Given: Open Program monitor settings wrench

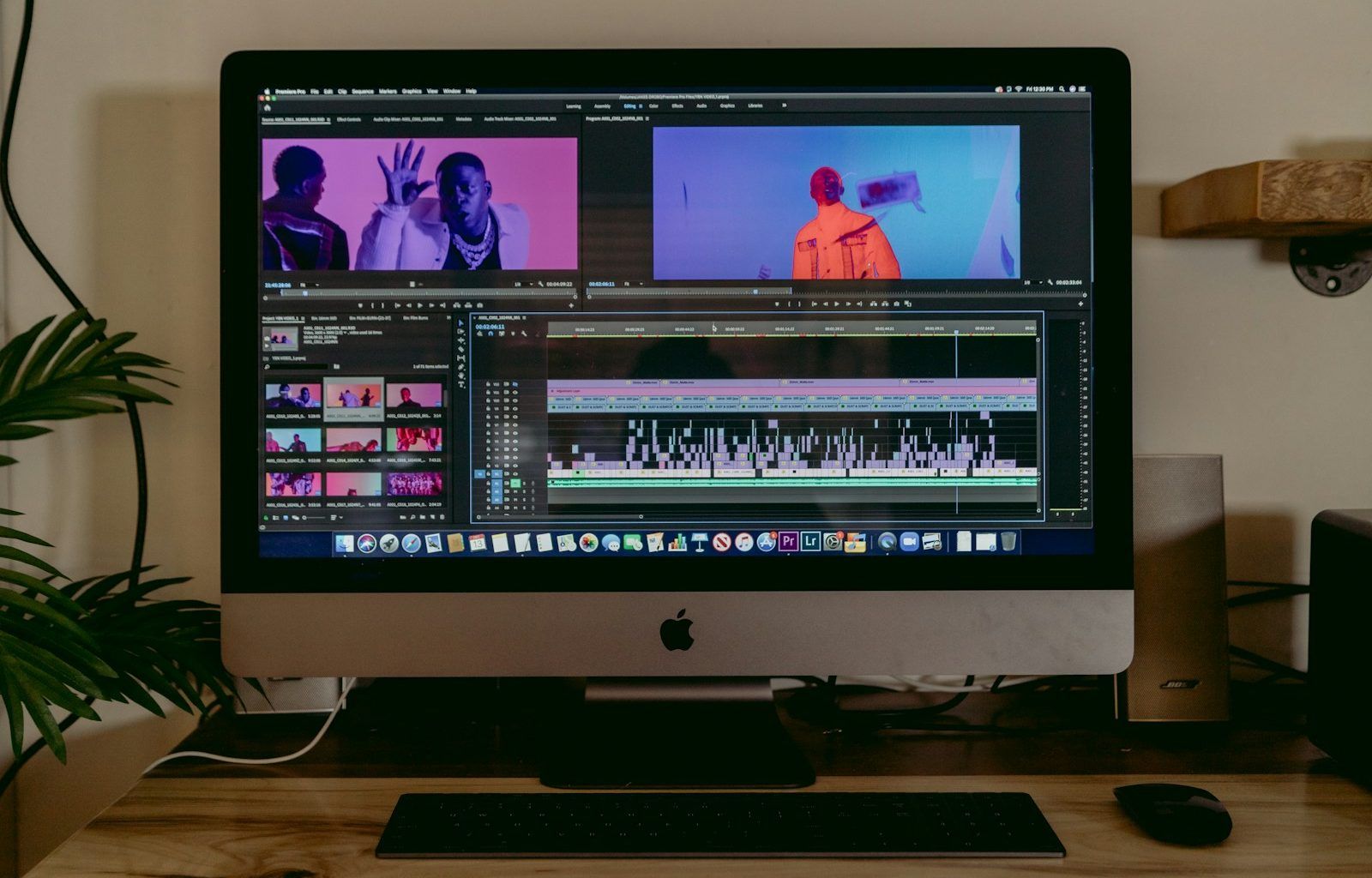Looking at the screenshot, I should [x=1050, y=282].
